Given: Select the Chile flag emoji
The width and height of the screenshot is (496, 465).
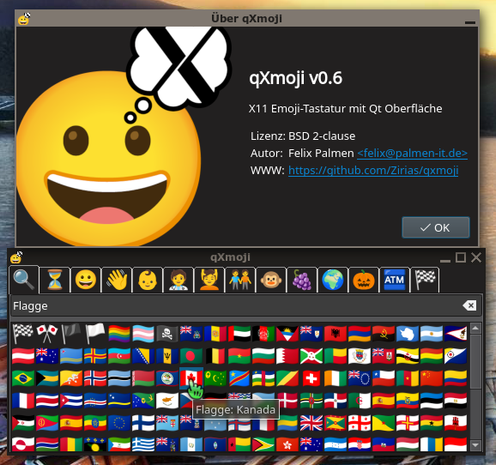Looking at the screenshot, I should click(x=383, y=378).
